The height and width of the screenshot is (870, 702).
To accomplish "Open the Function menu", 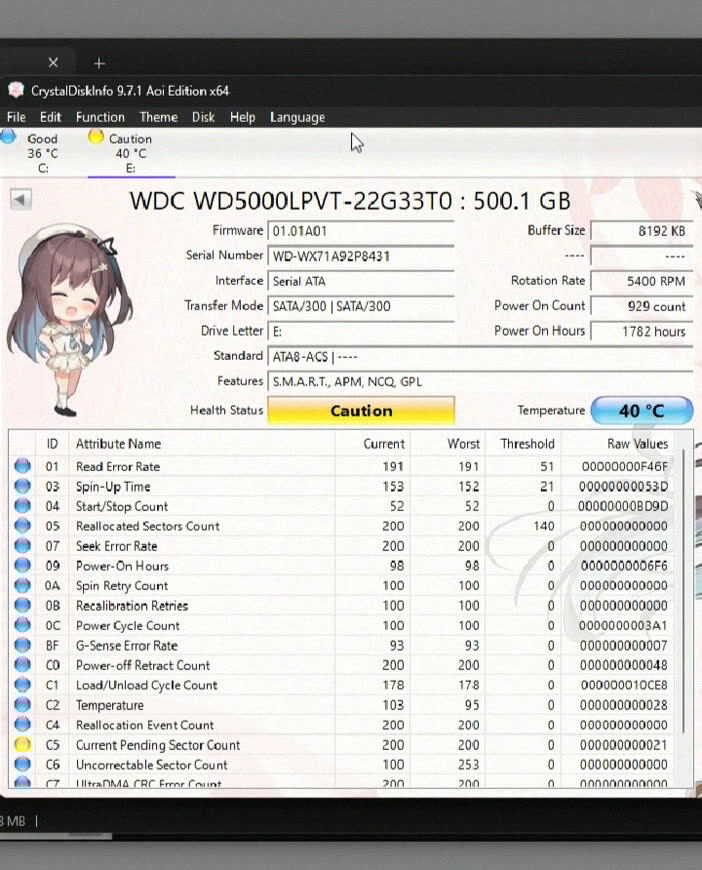I will pos(100,117).
